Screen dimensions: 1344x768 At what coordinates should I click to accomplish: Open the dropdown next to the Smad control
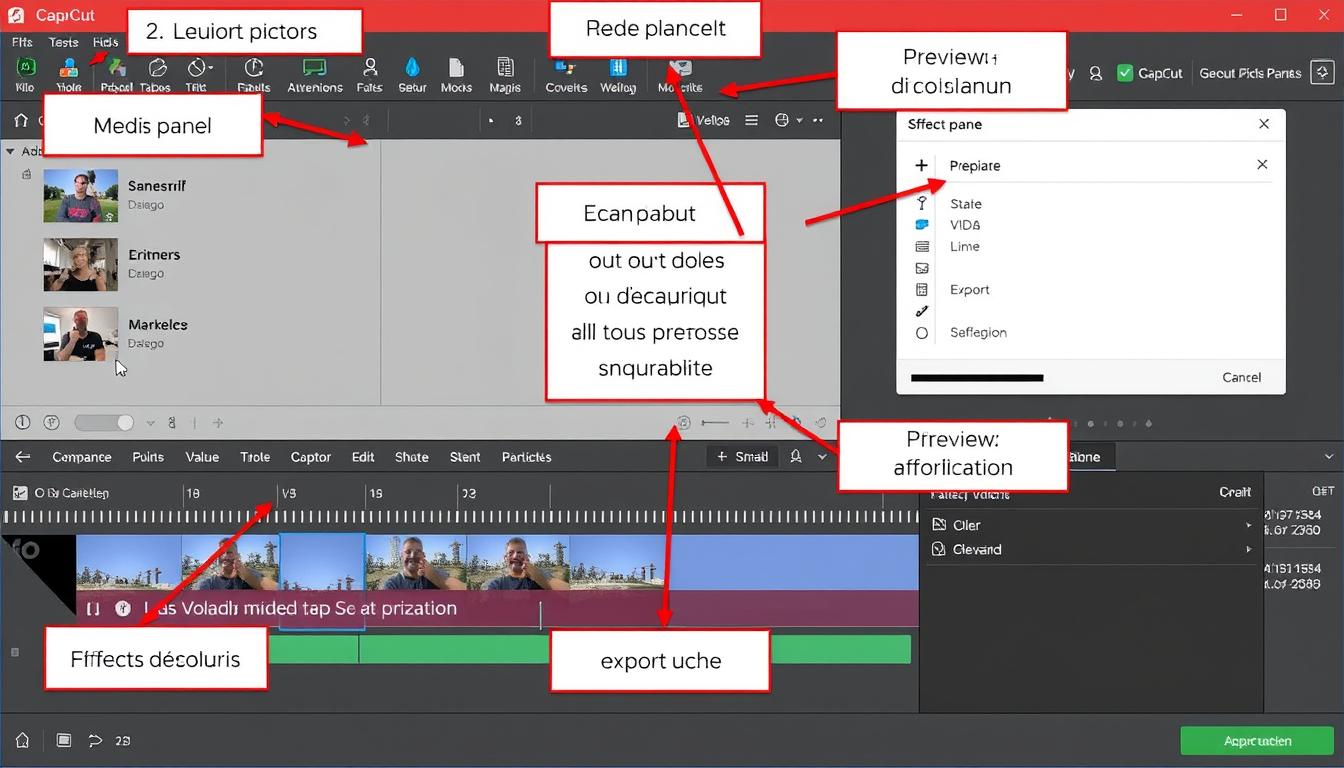[822, 456]
